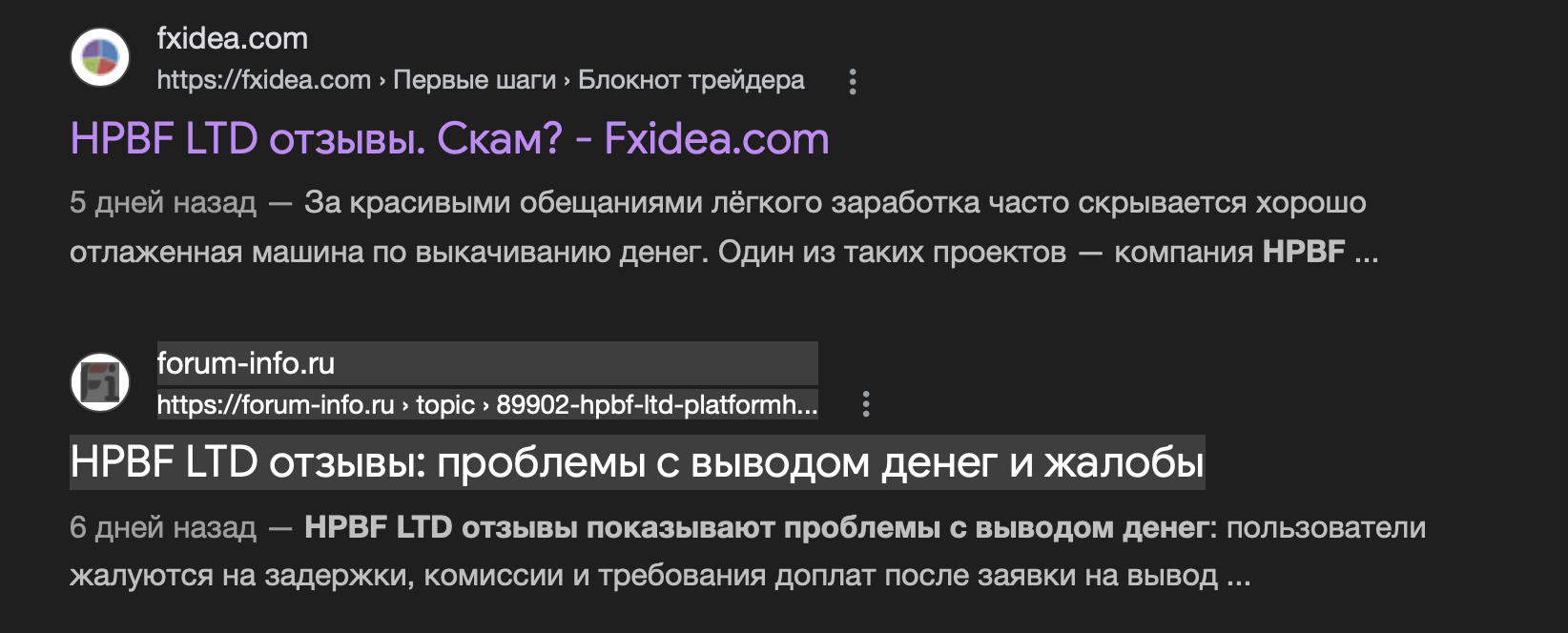Click the https://fxidea.com URL text
Screen dimensions: 1568x633
click(x=263, y=80)
